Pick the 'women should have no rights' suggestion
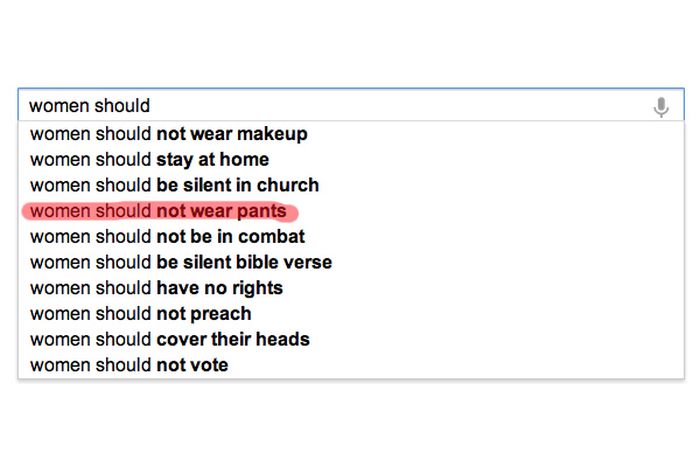 click(x=156, y=288)
